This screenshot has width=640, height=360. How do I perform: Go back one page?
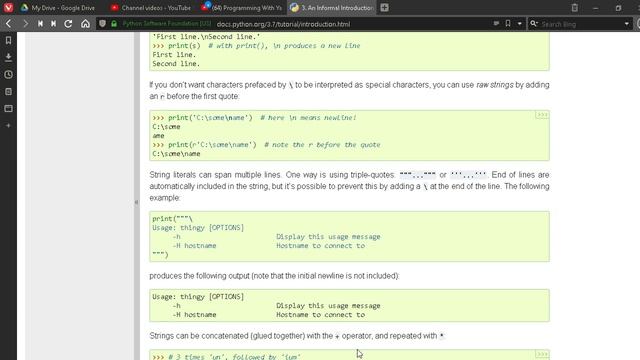click(9, 24)
